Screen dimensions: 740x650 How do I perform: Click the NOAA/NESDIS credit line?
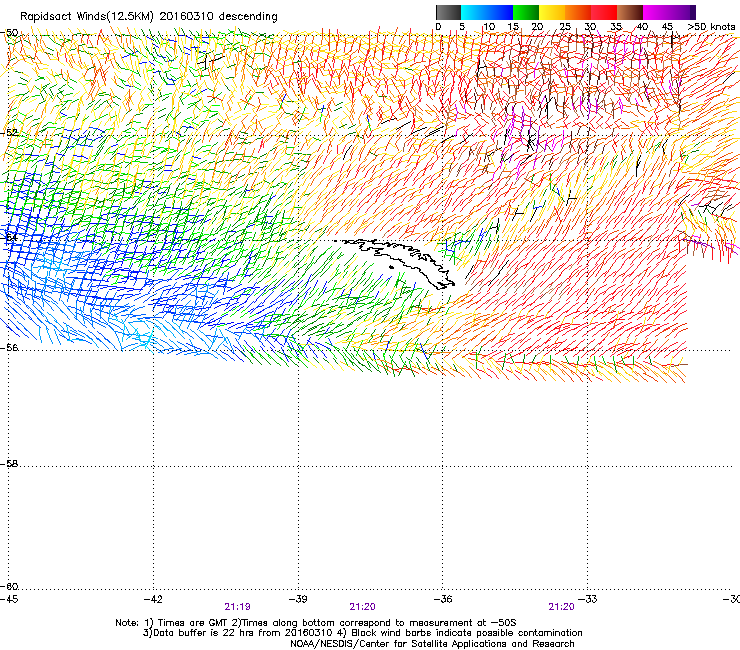(432, 644)
